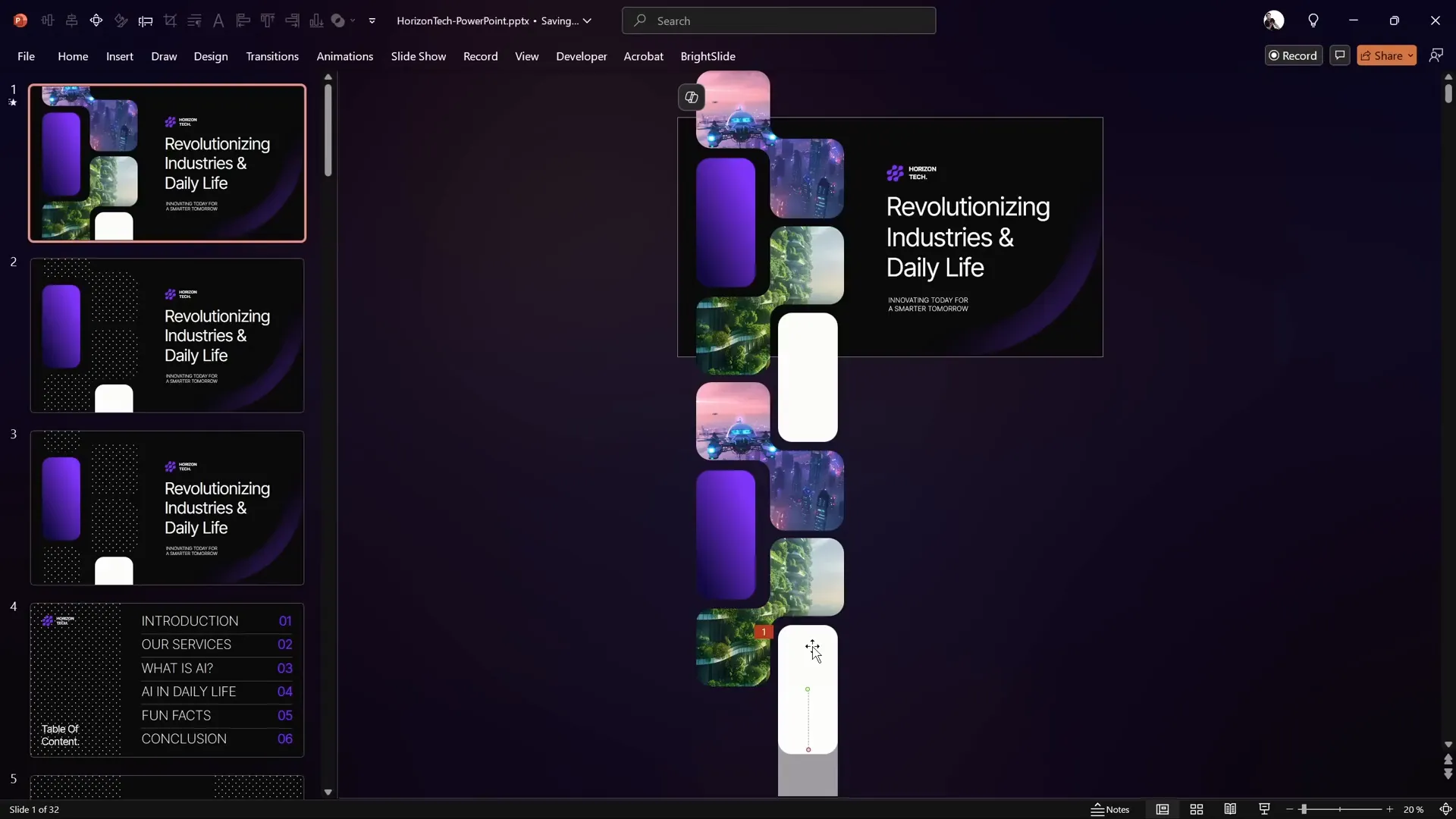Start Slide Show from the status bar
Screen dimensions: 1456x819
(x=1264, y=809)
